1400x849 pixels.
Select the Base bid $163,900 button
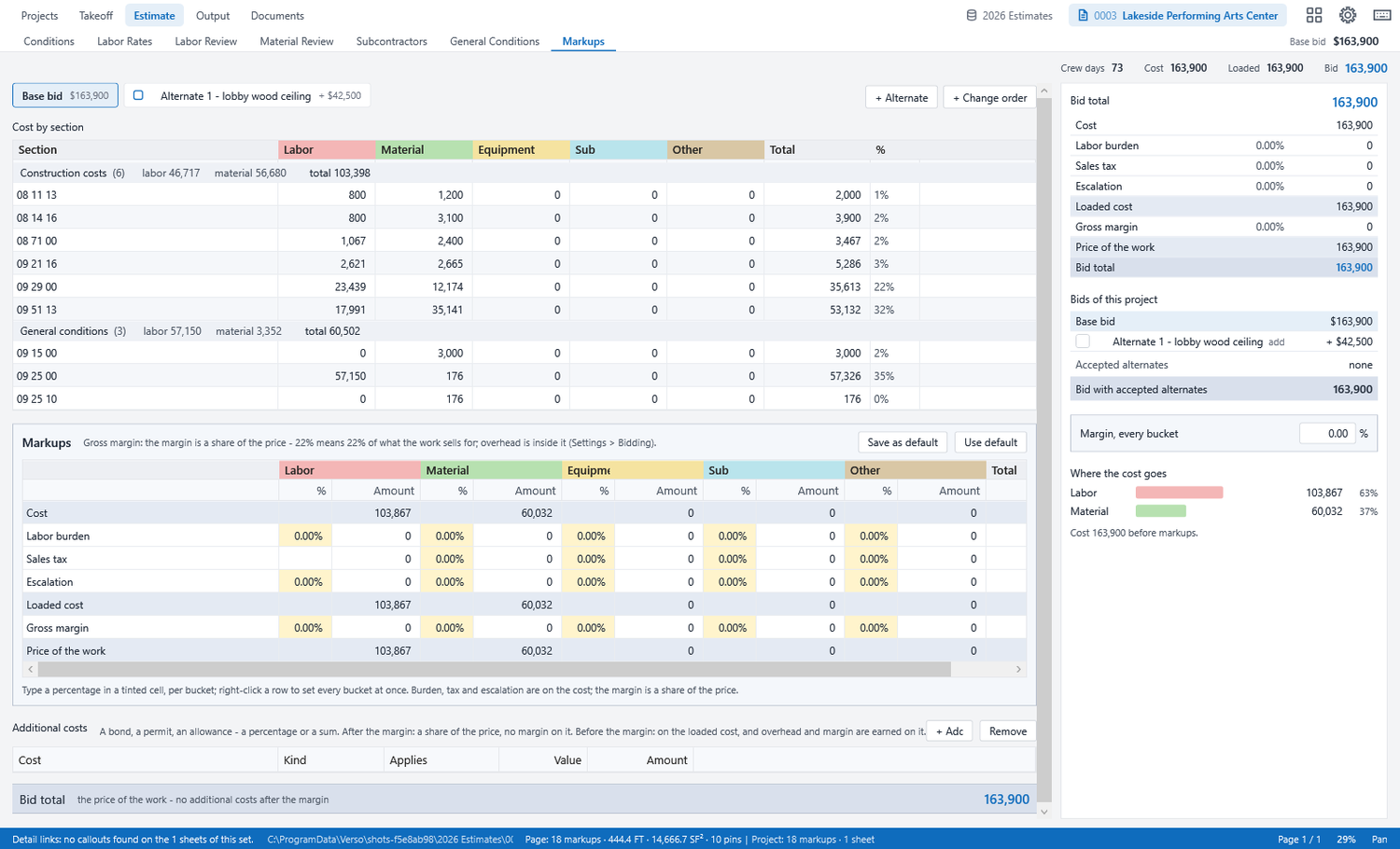tap(65, 95)
